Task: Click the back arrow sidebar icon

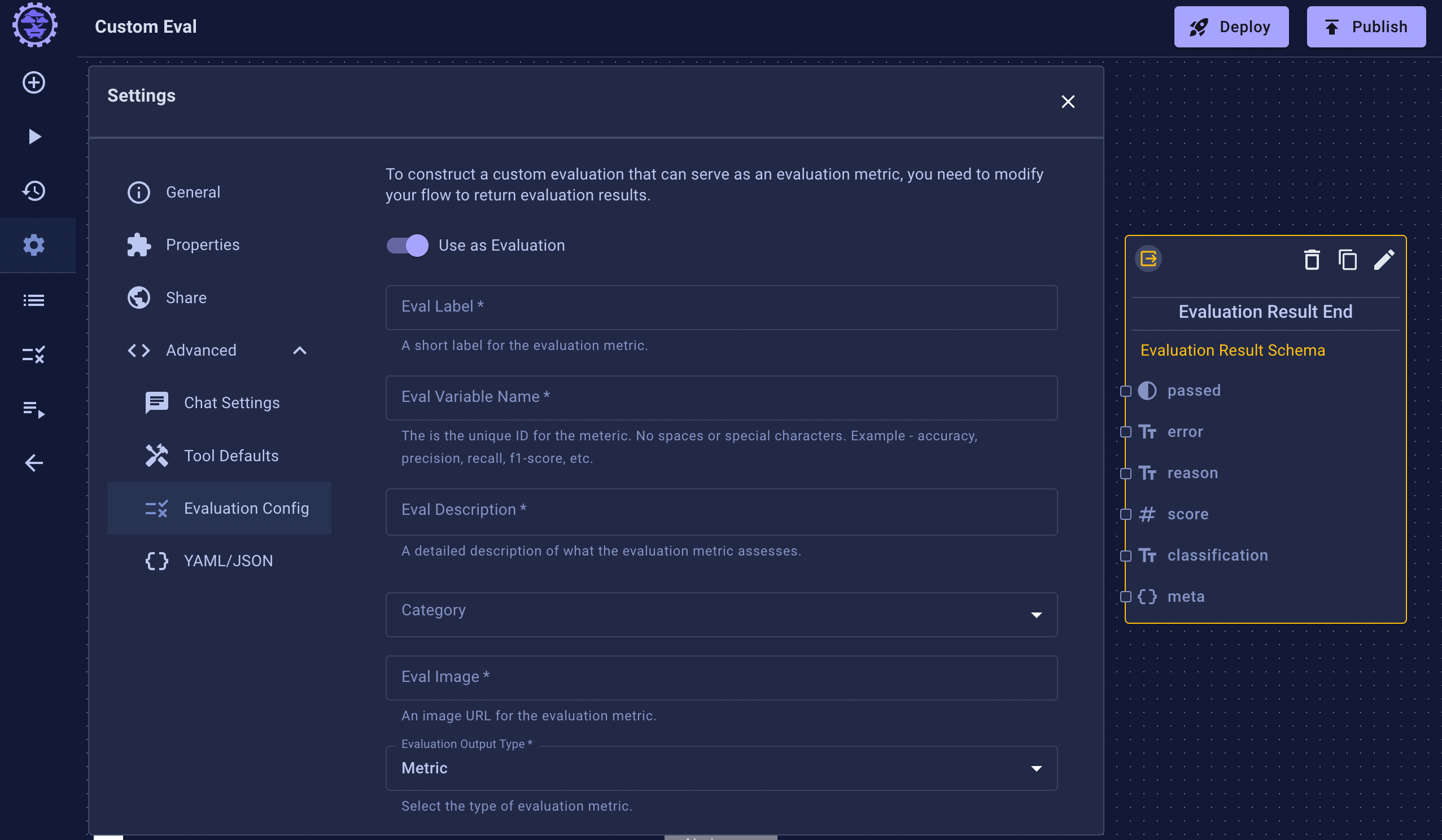Action: 34,463
